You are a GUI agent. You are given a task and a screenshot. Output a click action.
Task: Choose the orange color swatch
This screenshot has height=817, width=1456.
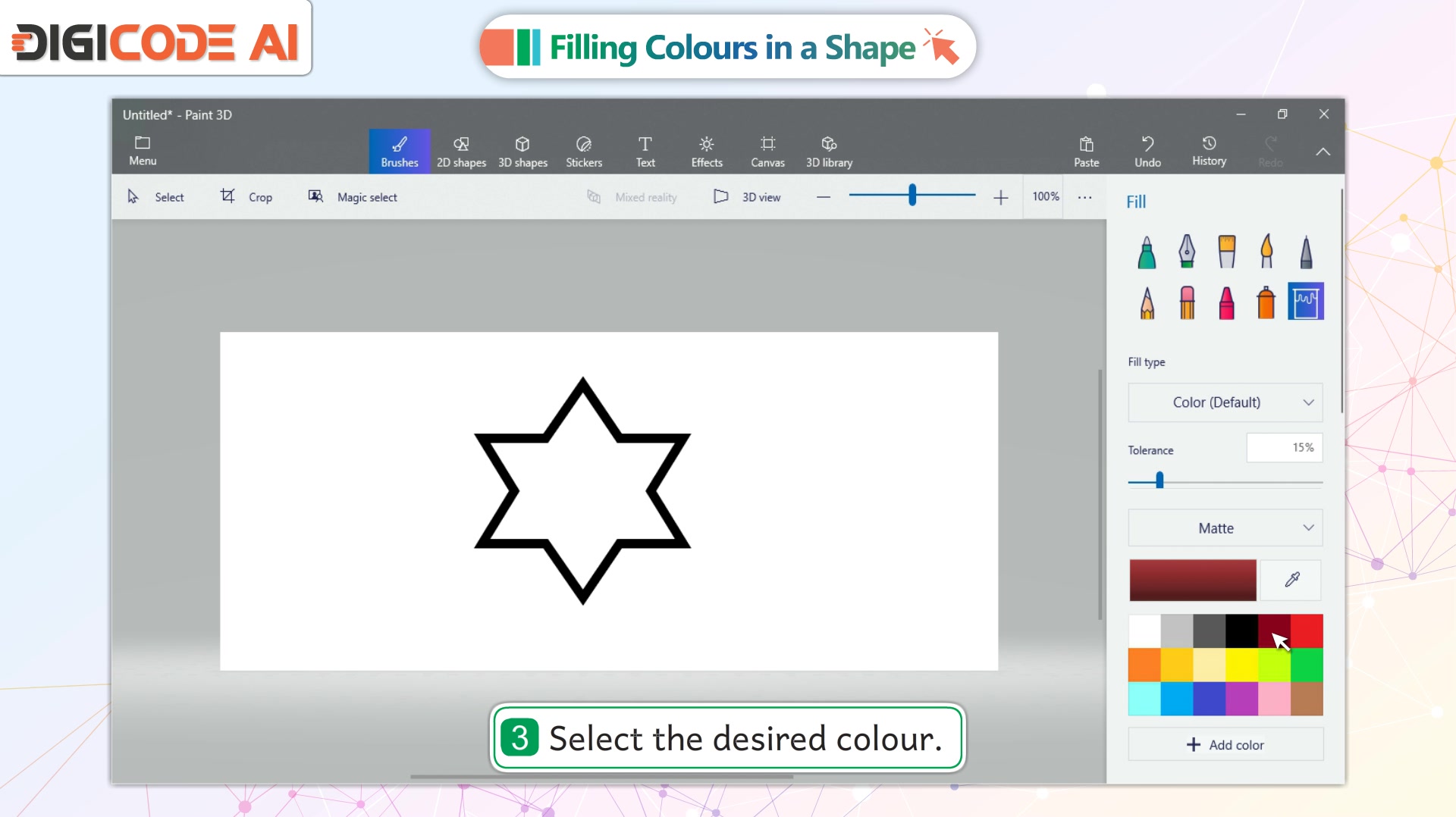(x=1144, y=665)
